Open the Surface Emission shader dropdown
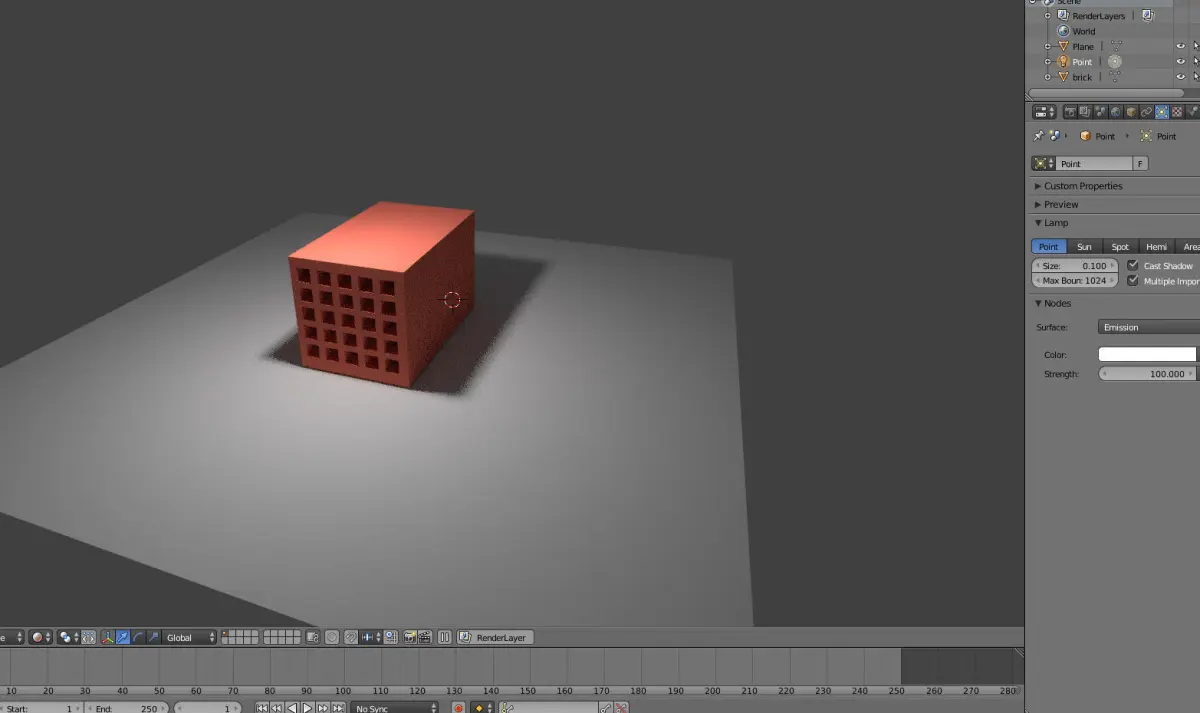Viewport: 1200px width, 713px height. click(x=1148, y=327)
